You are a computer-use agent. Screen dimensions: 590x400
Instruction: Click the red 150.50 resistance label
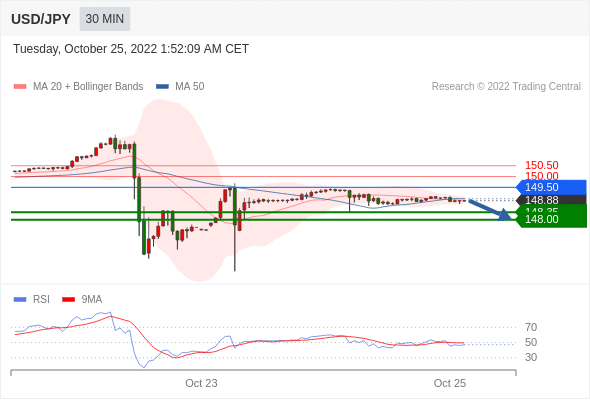(x=541, y=165)
